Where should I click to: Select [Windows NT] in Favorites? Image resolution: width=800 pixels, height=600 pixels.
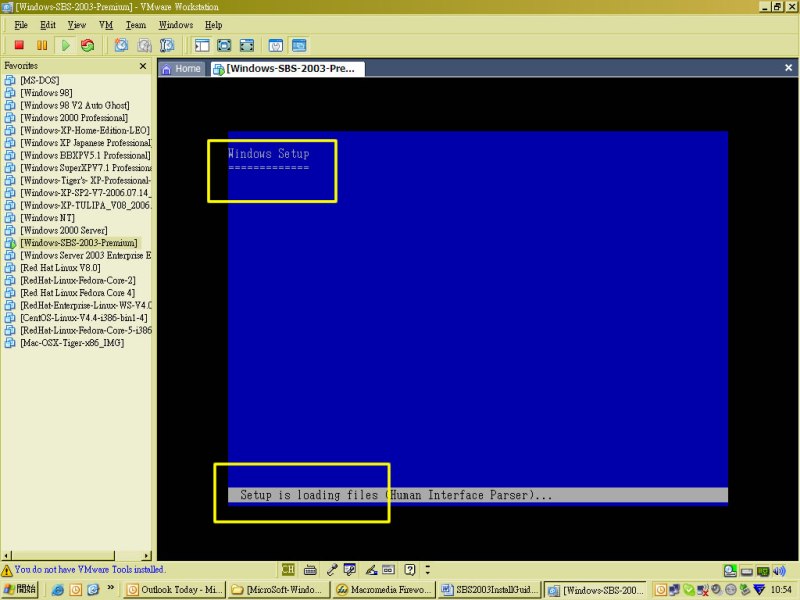click(47, 218)
